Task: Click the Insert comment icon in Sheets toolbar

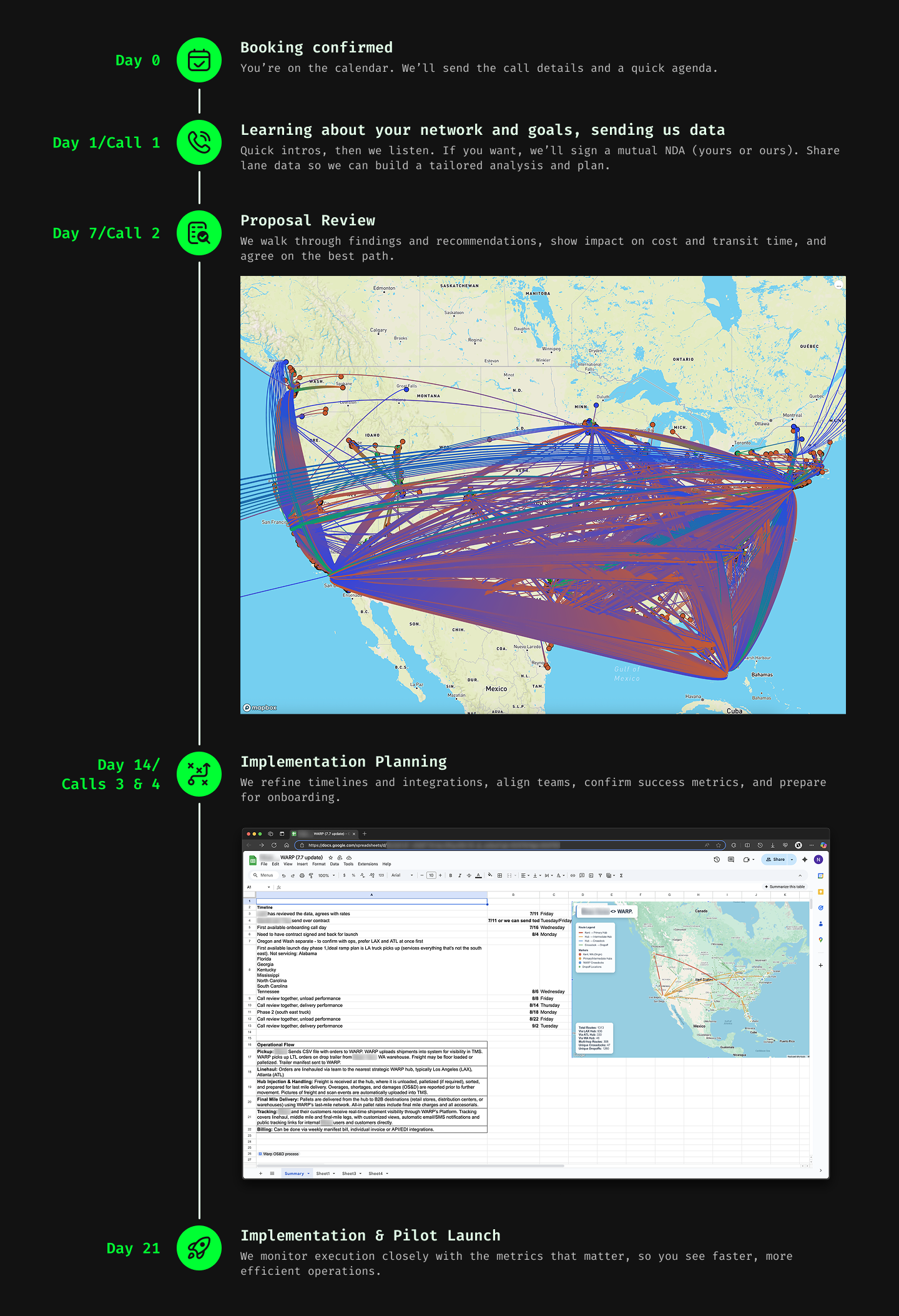Action: point(582,875)
